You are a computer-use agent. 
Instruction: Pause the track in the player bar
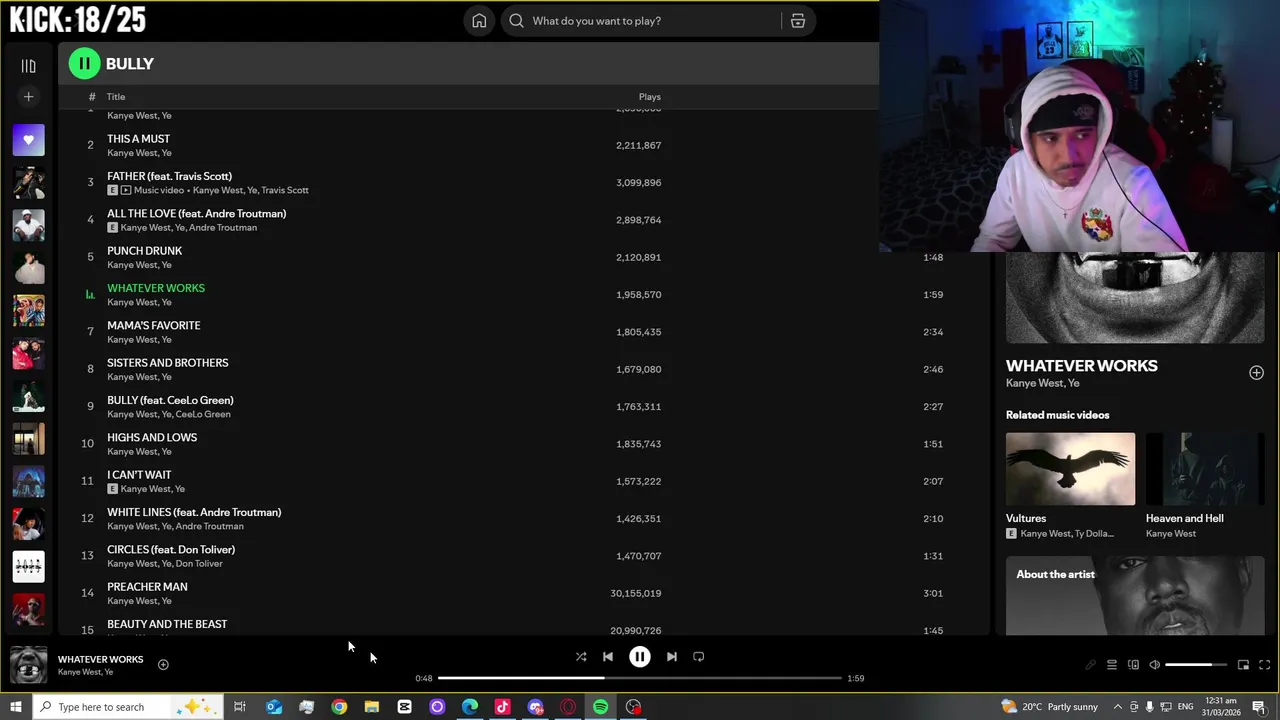640,657
